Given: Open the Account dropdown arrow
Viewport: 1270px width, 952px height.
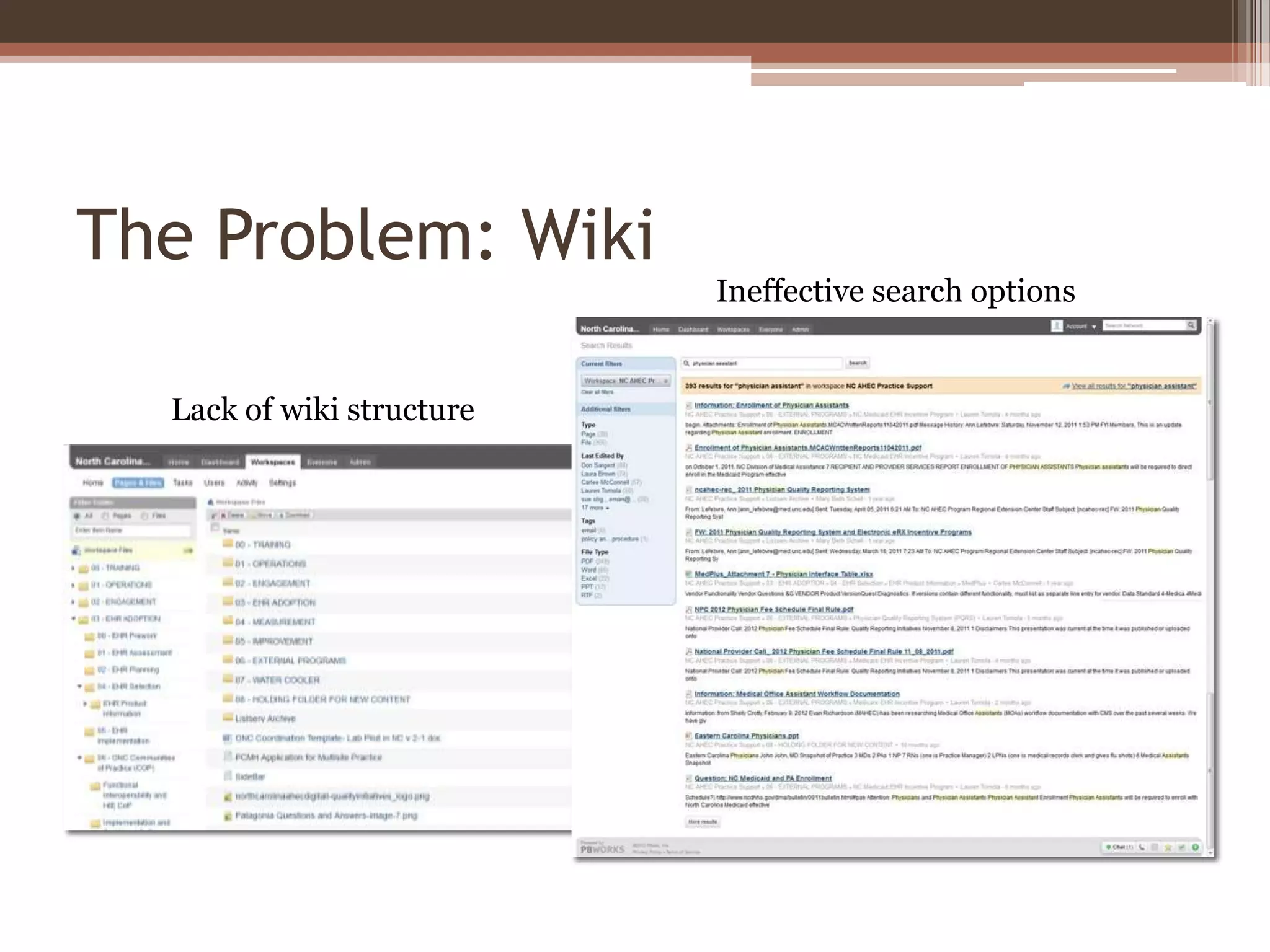Looking at the screenshot, I should [x=1094, y=327].
